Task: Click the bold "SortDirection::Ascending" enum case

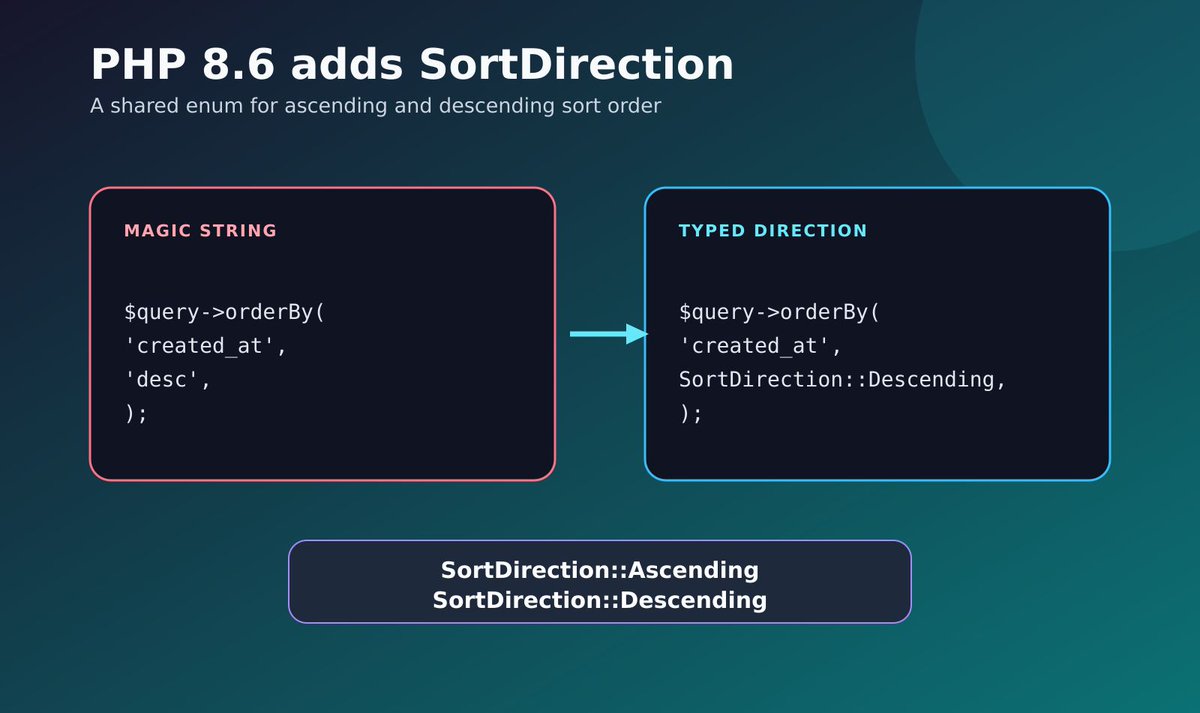Action: click(600, 570)
